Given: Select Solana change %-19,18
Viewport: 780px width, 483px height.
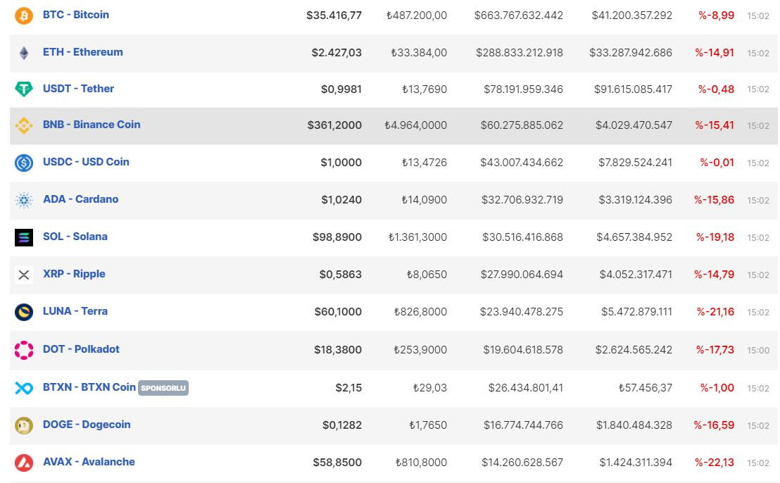Looking at the screenshot, I should point(715,237).
